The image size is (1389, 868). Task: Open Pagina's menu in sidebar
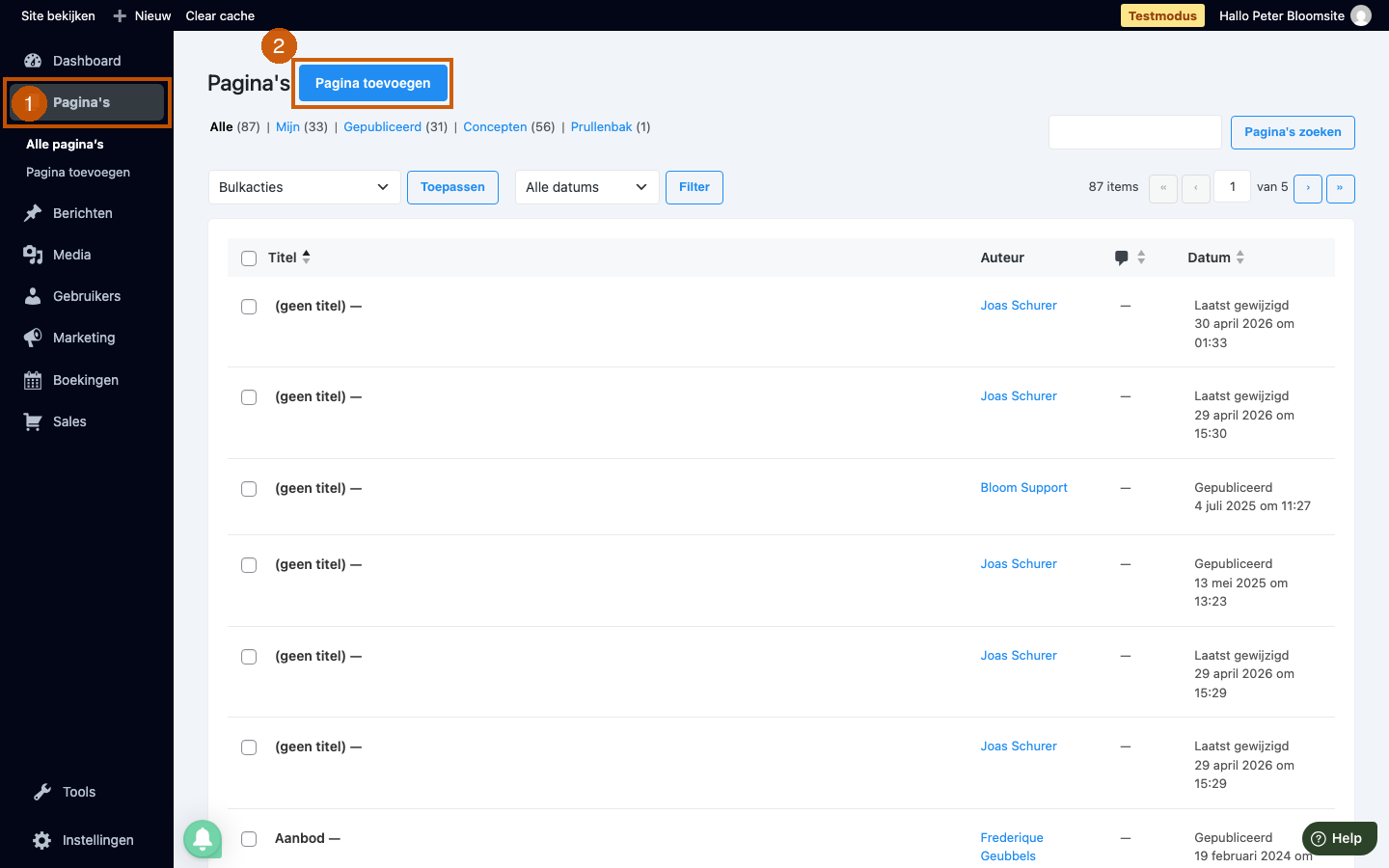(87, 102)
